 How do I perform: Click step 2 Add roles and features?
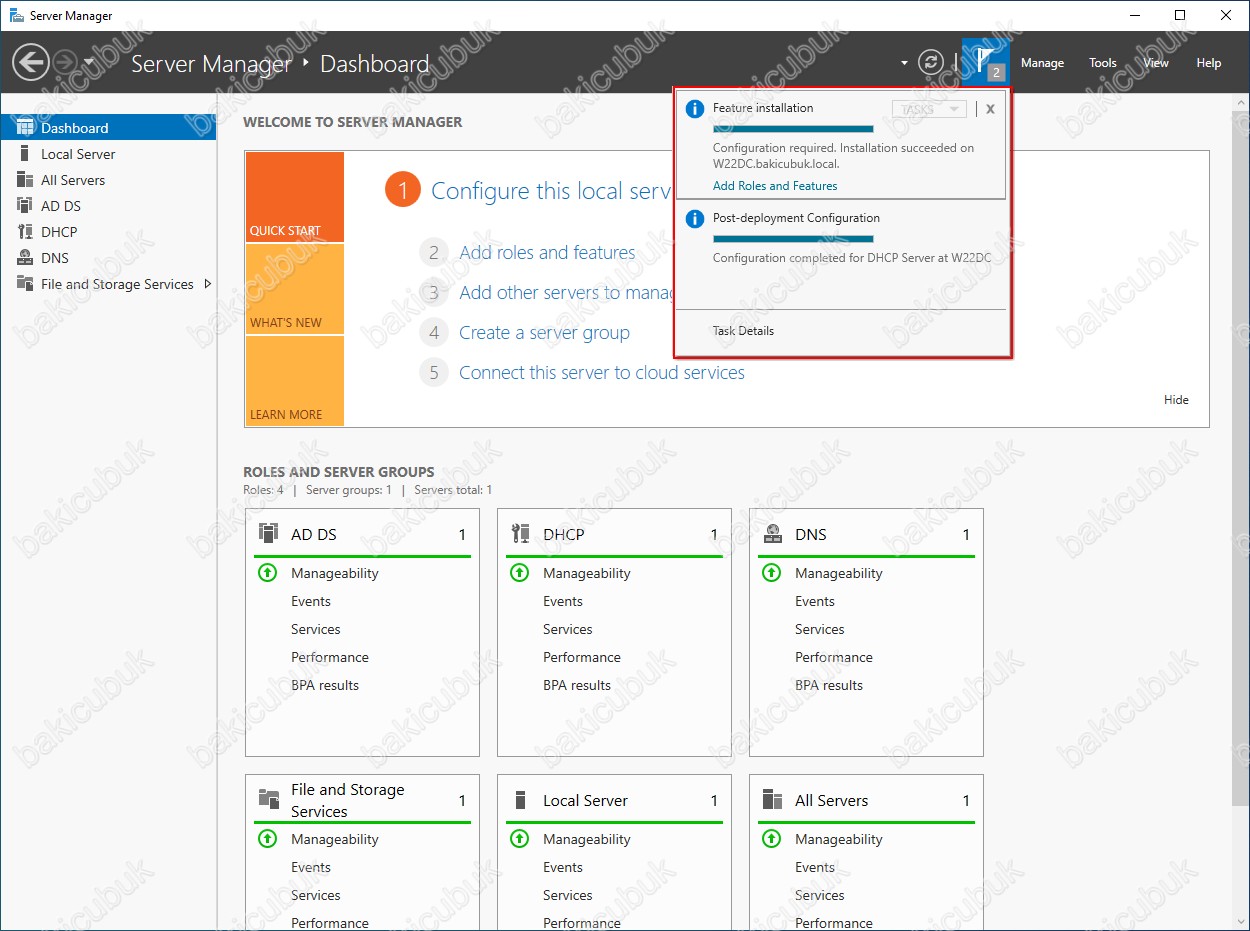point(547,253)
